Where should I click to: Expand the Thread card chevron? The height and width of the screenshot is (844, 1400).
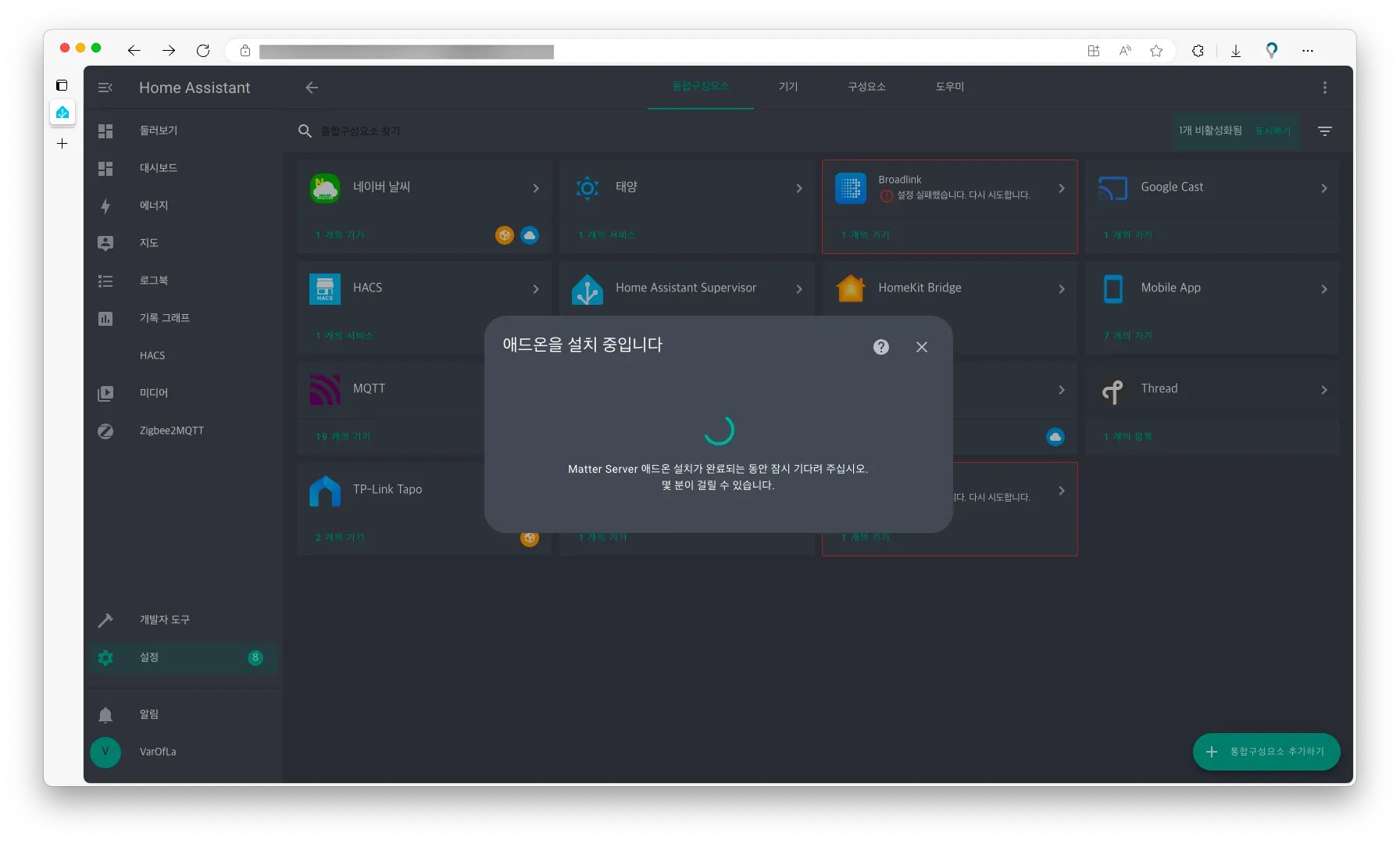click(1324, 390)
